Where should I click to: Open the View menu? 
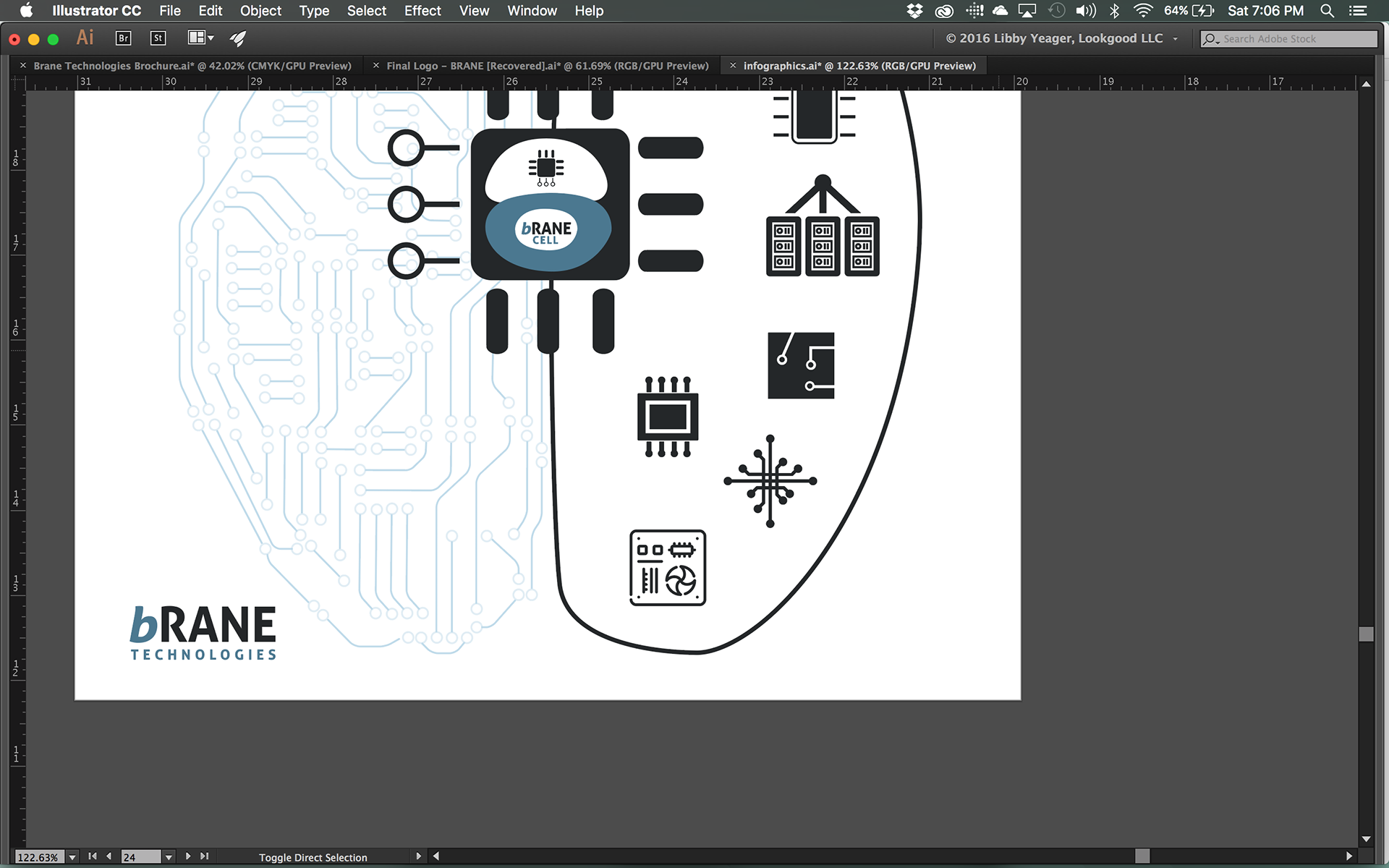474,10
